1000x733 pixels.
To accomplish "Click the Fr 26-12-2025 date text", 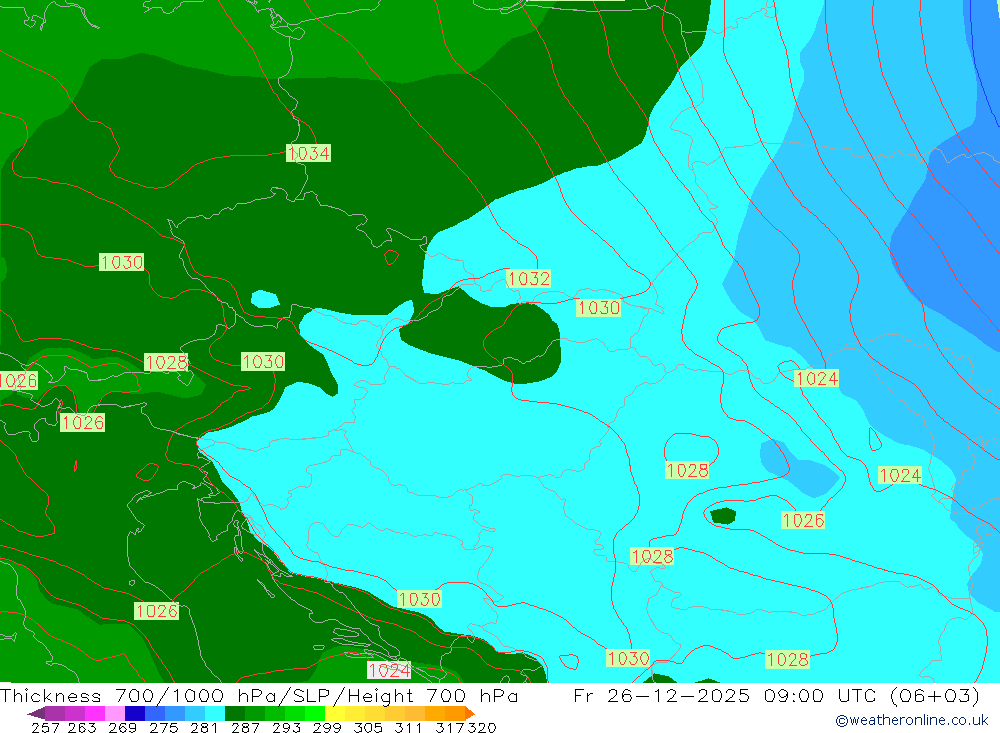I will tap(662, 695).
